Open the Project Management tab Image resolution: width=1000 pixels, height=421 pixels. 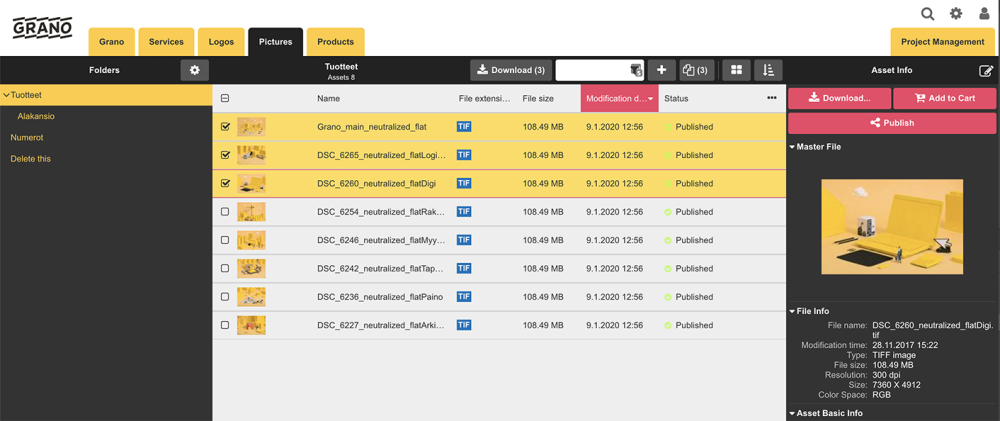(x=943, y=42)
